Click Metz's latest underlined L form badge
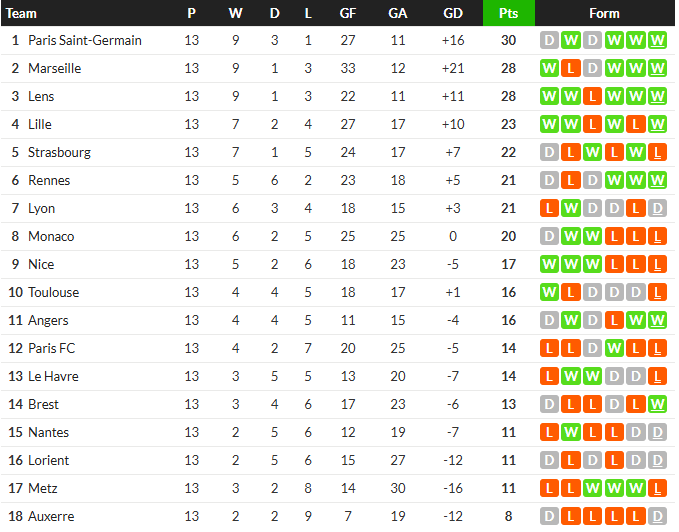 657,488
